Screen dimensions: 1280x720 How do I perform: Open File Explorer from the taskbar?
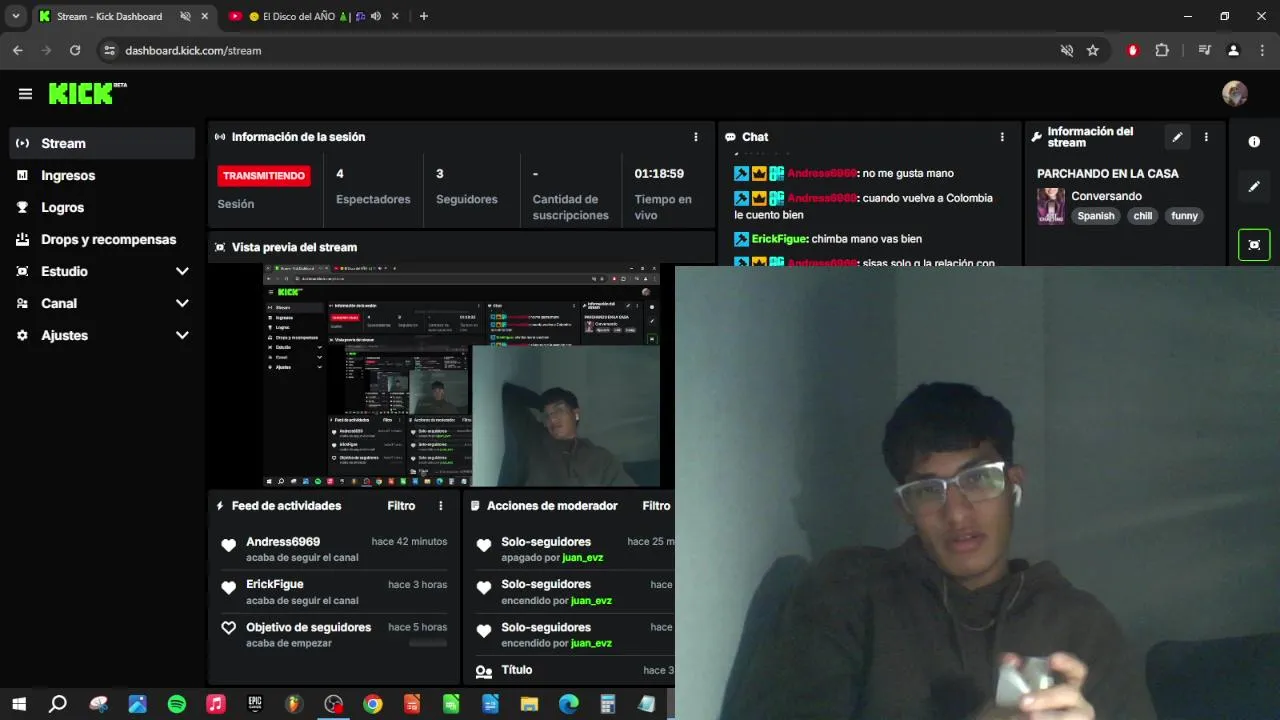point(529,704)
